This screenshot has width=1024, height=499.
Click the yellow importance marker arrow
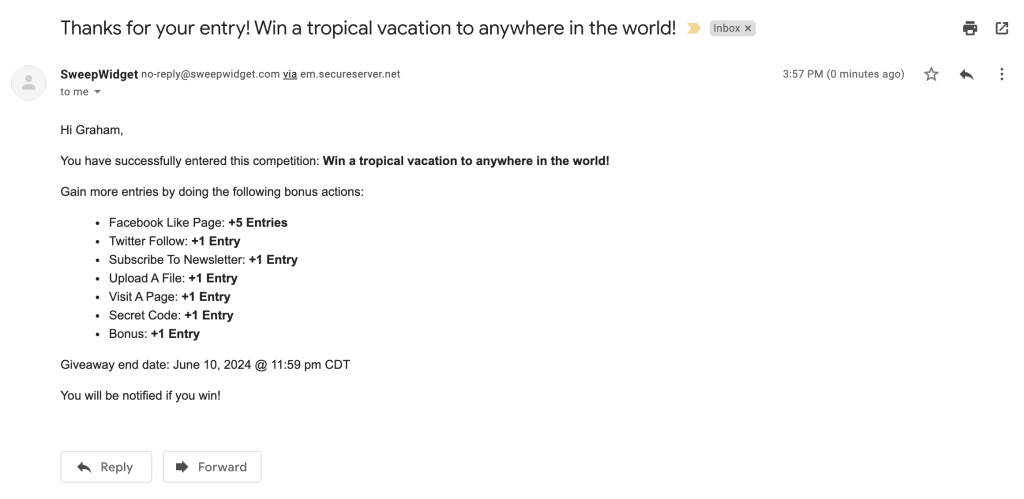pos(694,29)
